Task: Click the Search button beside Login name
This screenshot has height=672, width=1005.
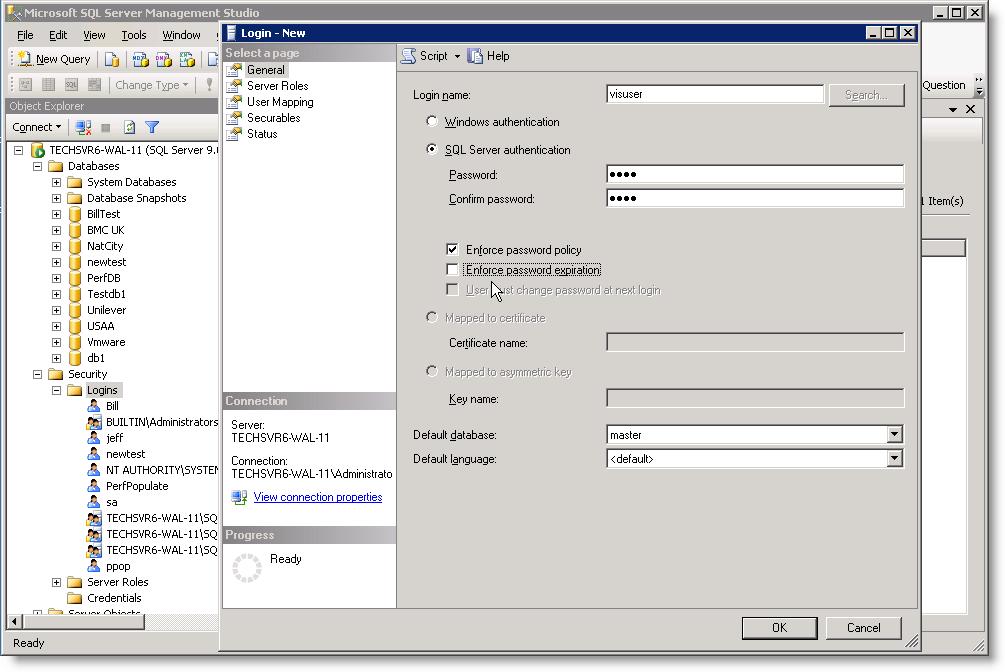Action: (x=866, y=95)
